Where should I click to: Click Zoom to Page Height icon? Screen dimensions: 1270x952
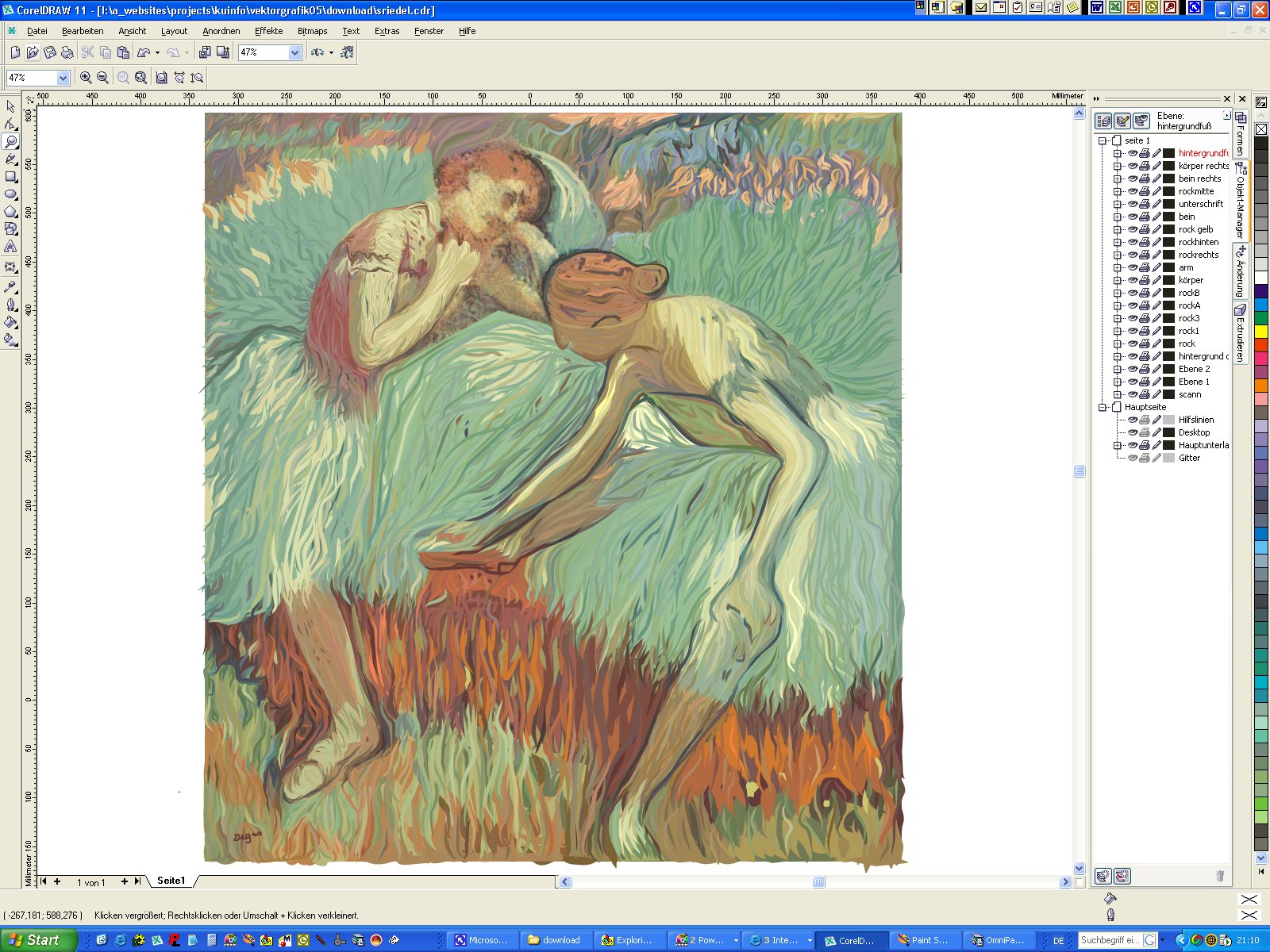click(x=197, y=78)
